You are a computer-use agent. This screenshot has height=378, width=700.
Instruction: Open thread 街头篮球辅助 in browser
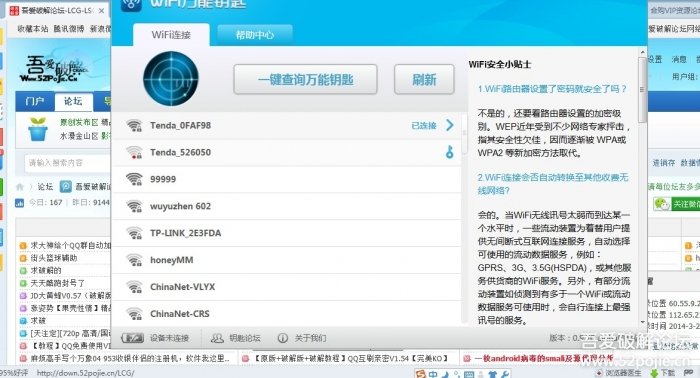coord(54,258)
